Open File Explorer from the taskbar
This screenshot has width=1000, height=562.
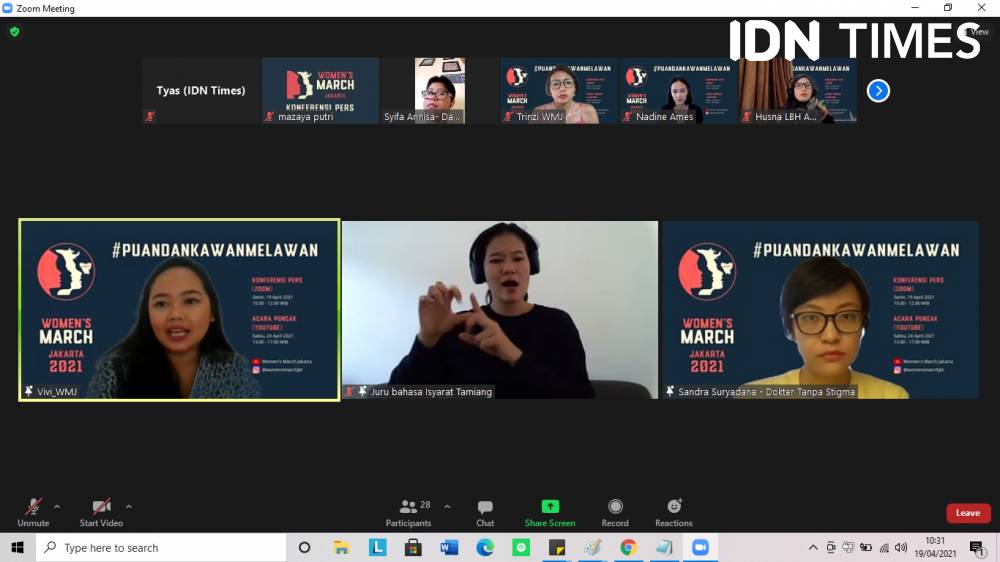coord(341,548)
